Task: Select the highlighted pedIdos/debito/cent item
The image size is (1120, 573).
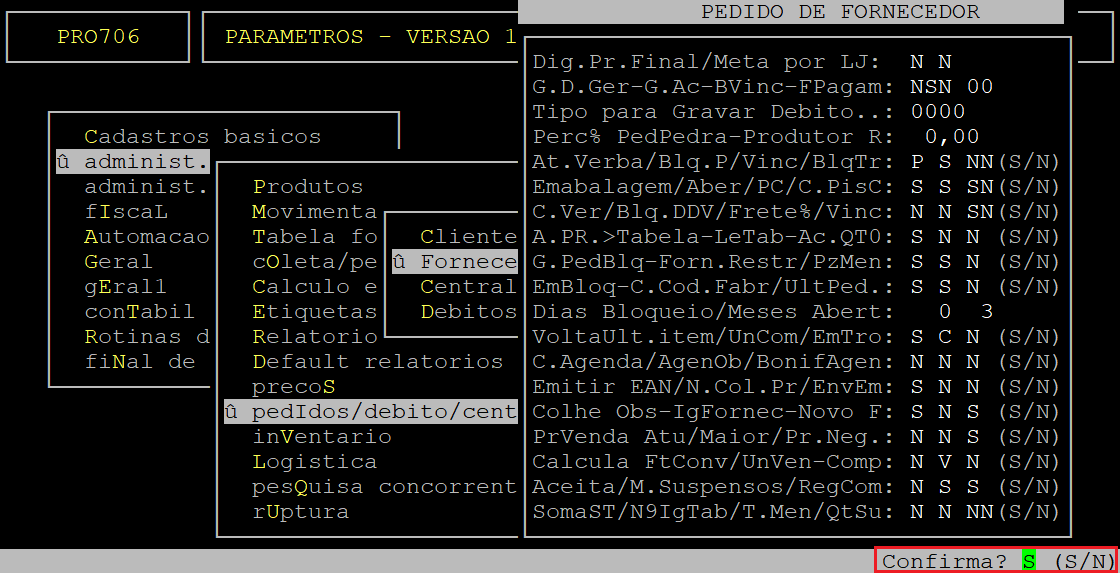Action: (x=371, y=412)
